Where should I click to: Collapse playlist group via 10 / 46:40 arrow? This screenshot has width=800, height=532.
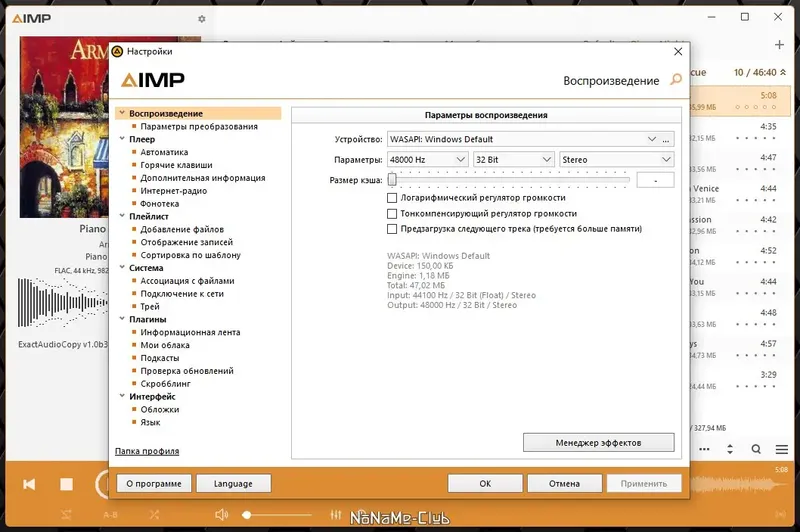point(783,72)
